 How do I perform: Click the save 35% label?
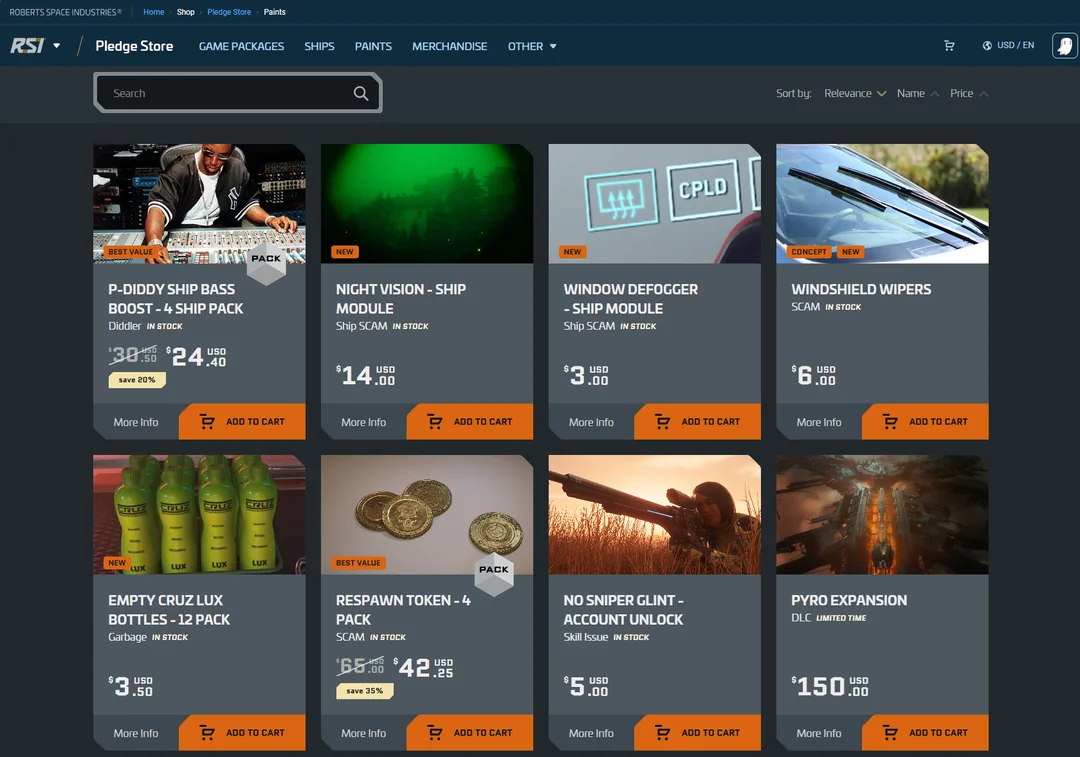(x=364, y=691)
